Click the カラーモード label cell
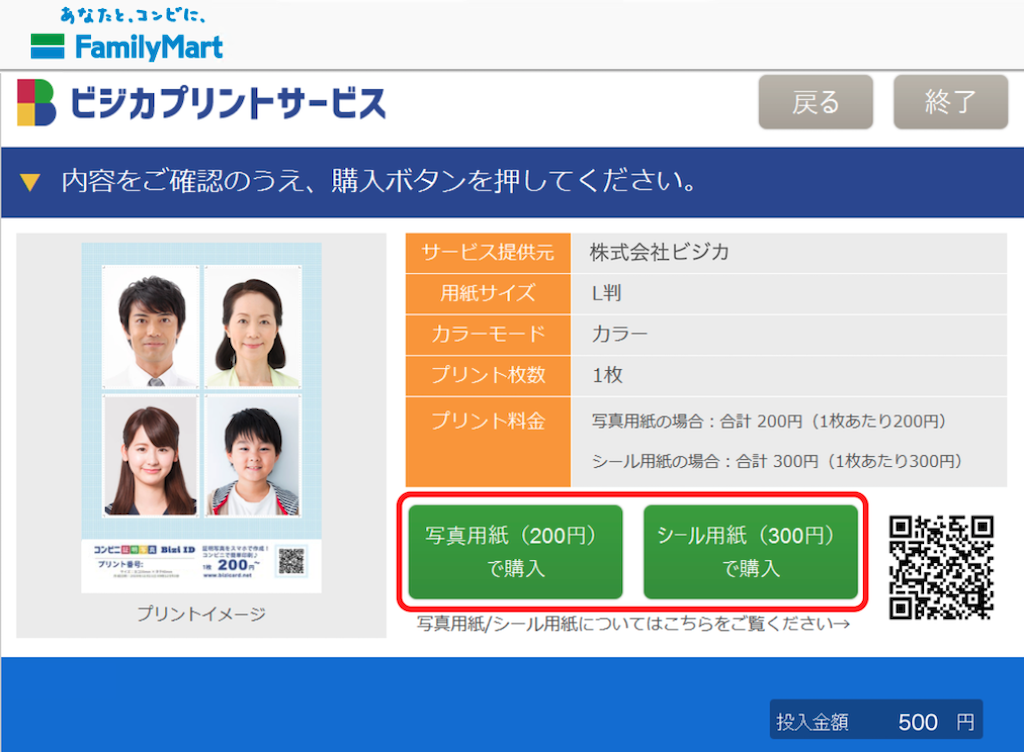1024x752 pixels. pyautogui.click(x=487, y=334)
